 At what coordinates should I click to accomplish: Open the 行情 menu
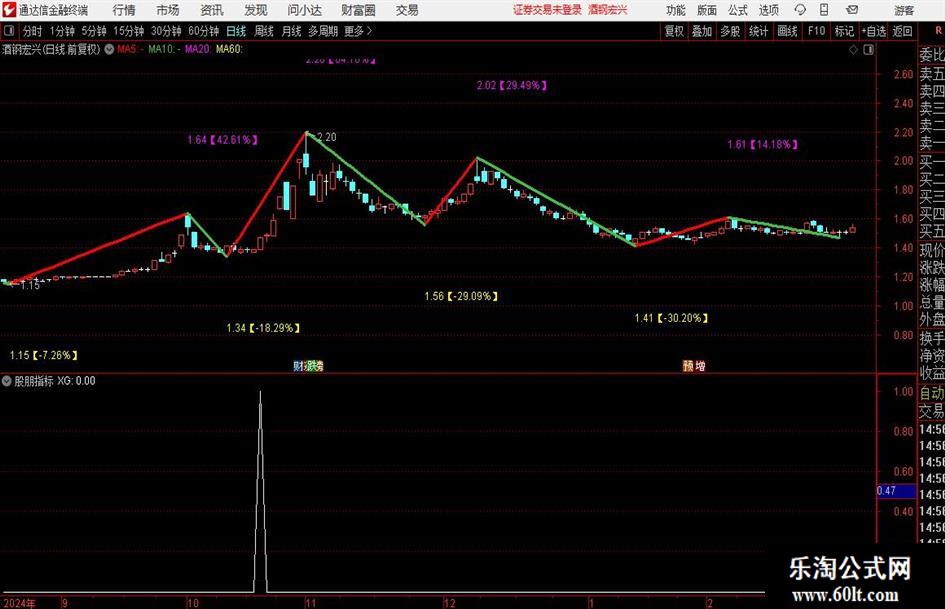tap(124, 10)
